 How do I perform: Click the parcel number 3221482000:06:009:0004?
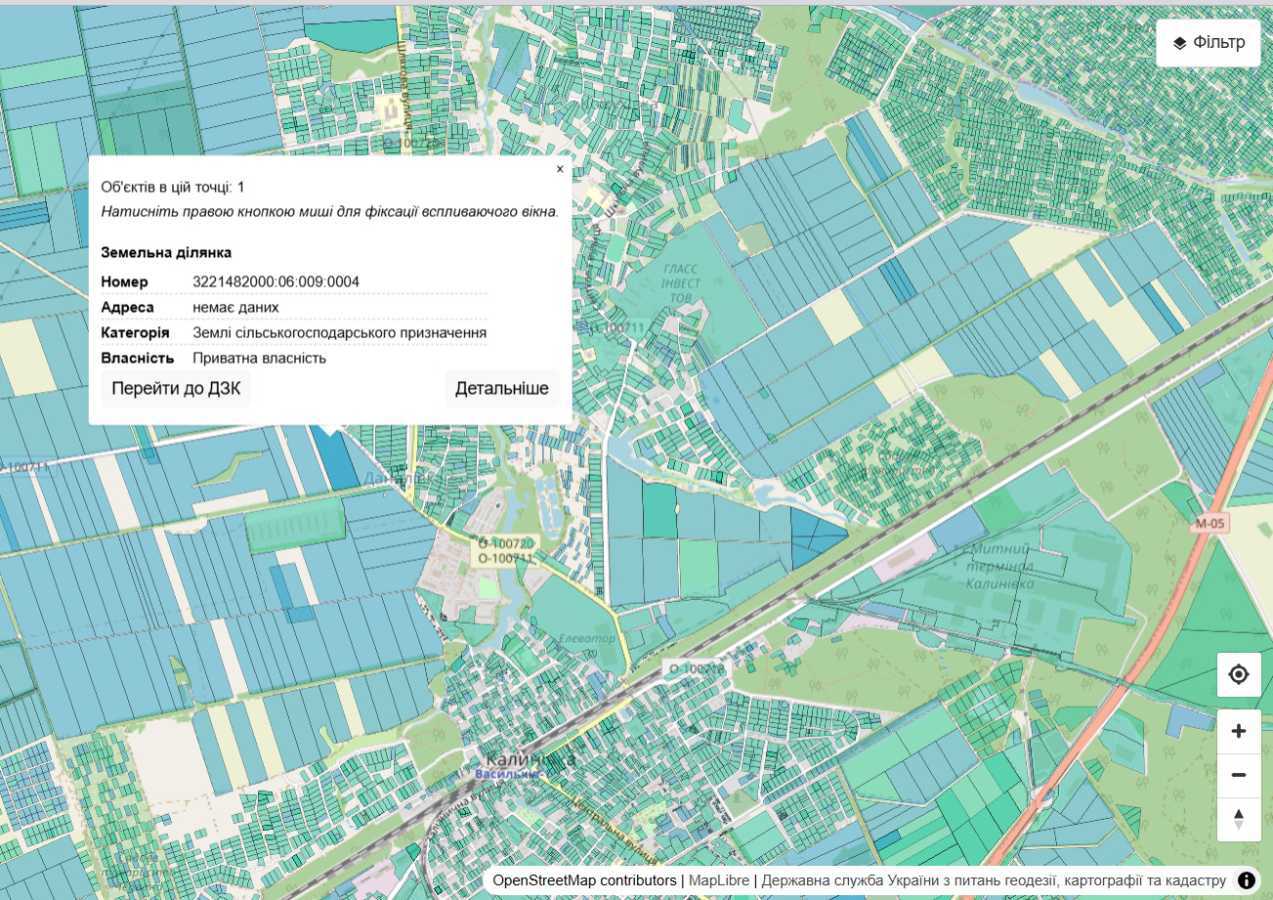[276, 282]
